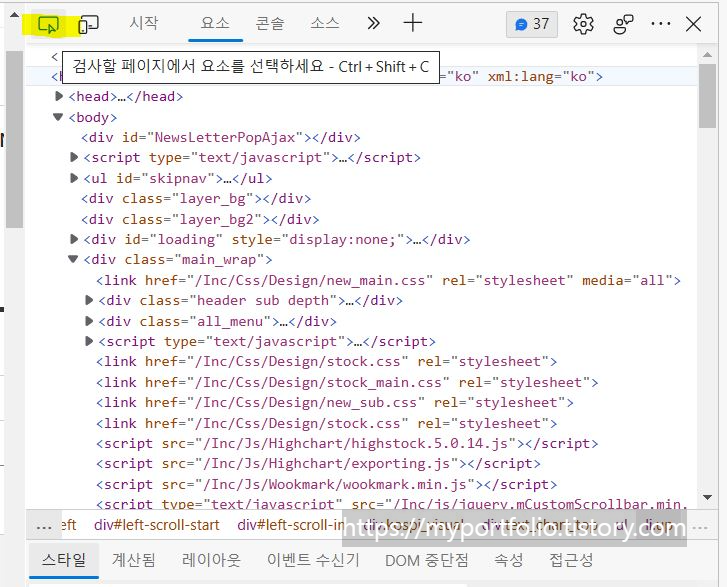This screenshot has height=587, width=727.
Task: Close the DevTools panel
Action: click(694, 24)
